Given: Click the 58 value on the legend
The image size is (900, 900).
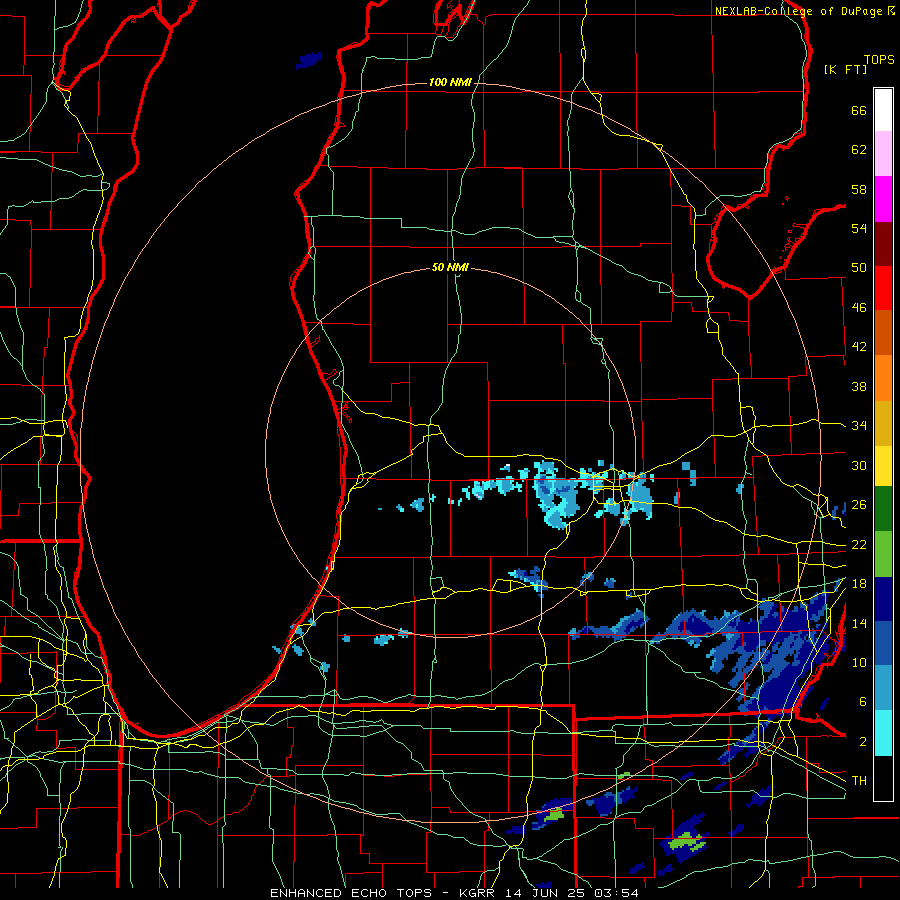Looking at the screenshot, I should [x=859, y=189].
